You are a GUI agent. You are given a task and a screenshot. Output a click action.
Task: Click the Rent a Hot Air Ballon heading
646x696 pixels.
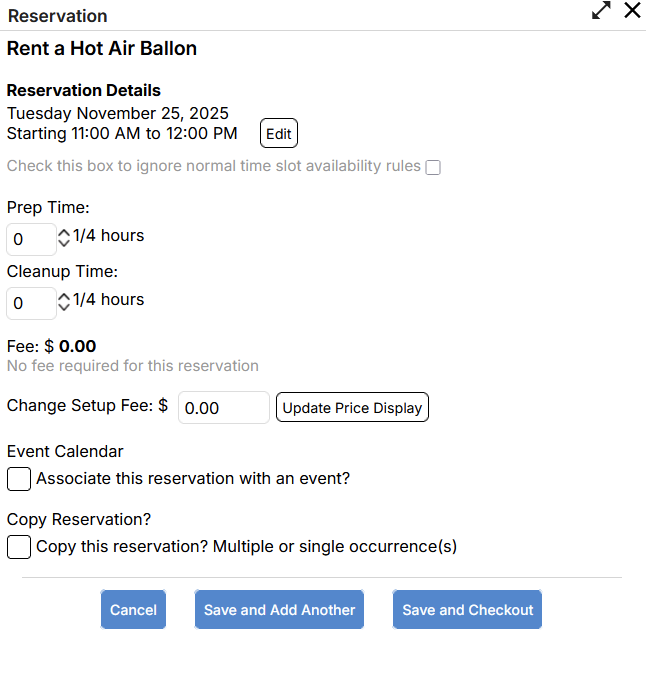coord(102,49)
